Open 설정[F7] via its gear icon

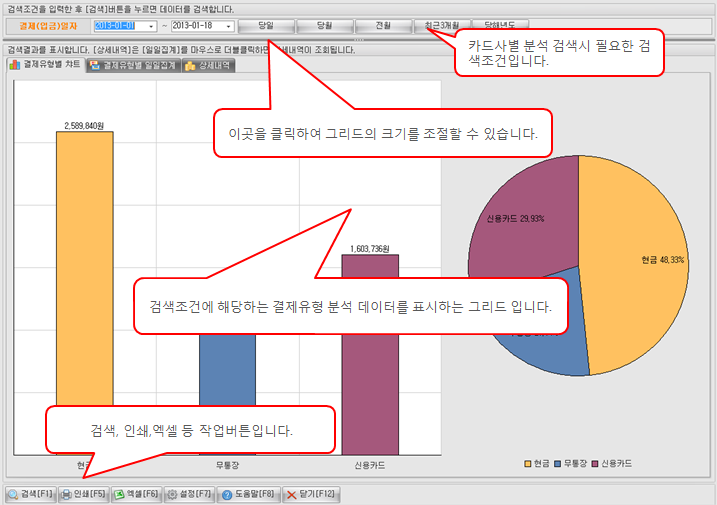pos(172,494)
